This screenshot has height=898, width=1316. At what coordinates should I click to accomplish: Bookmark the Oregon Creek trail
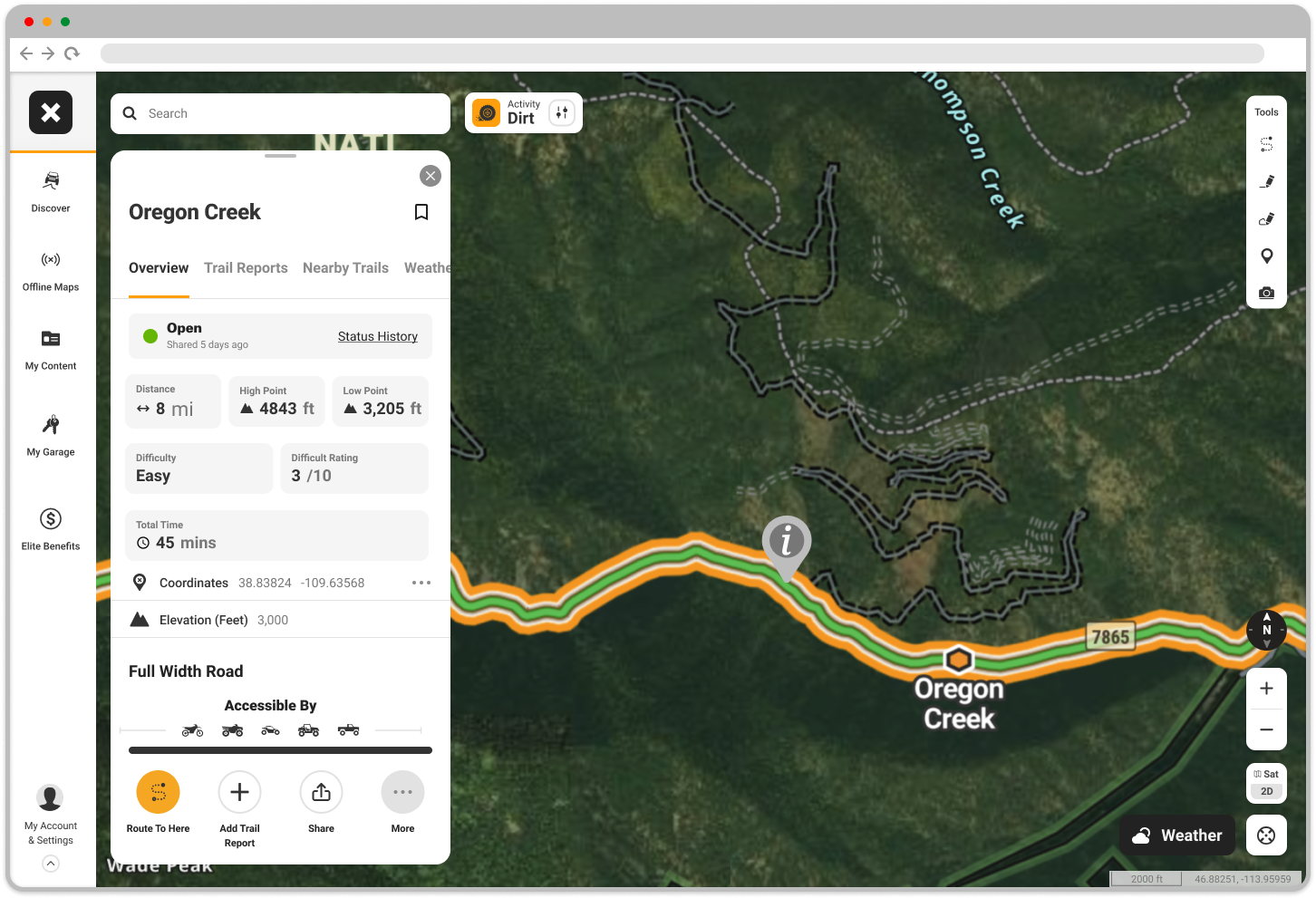pos(421,212)
